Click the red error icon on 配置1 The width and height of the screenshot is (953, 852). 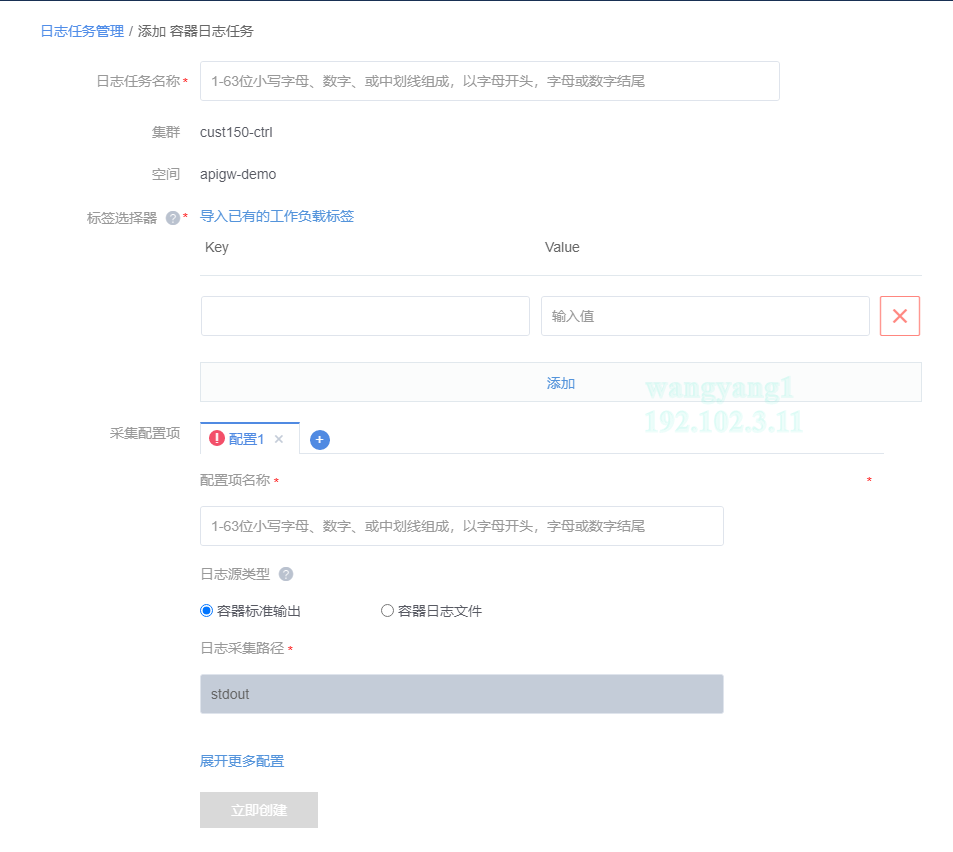217,438
